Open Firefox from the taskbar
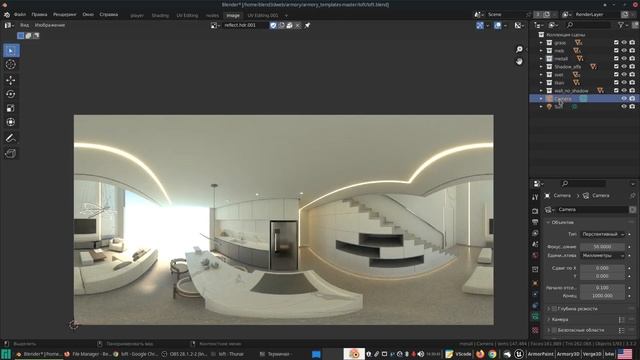Viewport: 640px width, 360px height. point(480,354)
